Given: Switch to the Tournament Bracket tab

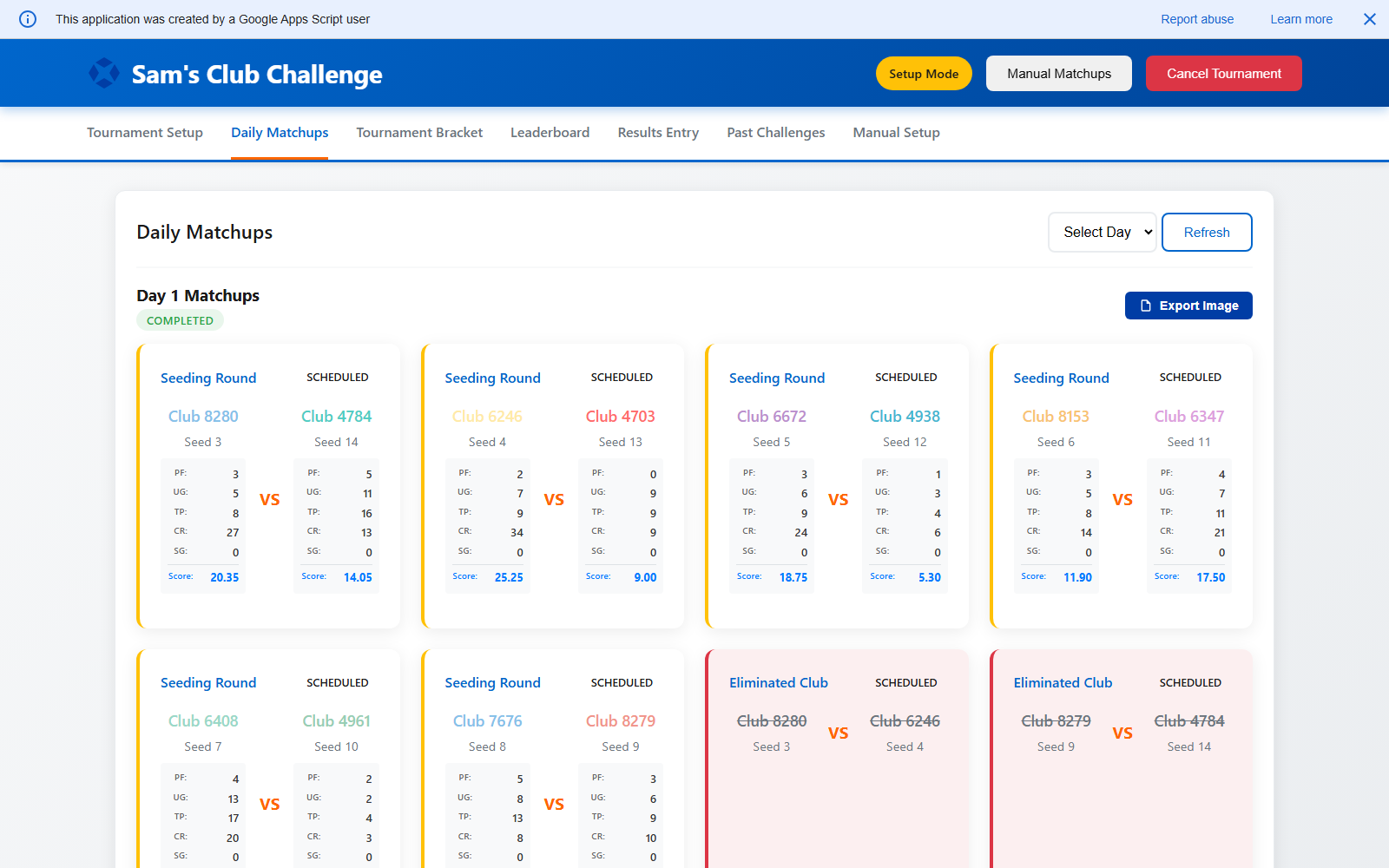Looking at the screenshot, I should point(419,132).
